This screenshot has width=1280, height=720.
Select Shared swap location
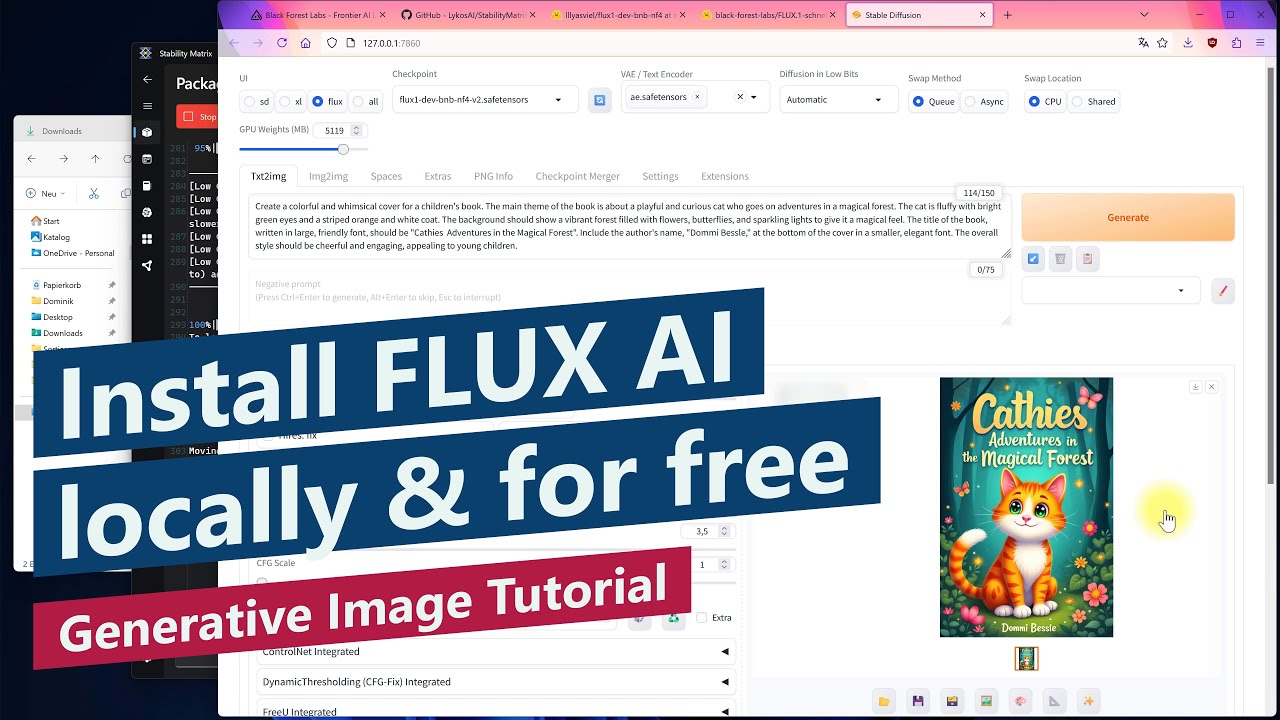tap(1094, 101)
